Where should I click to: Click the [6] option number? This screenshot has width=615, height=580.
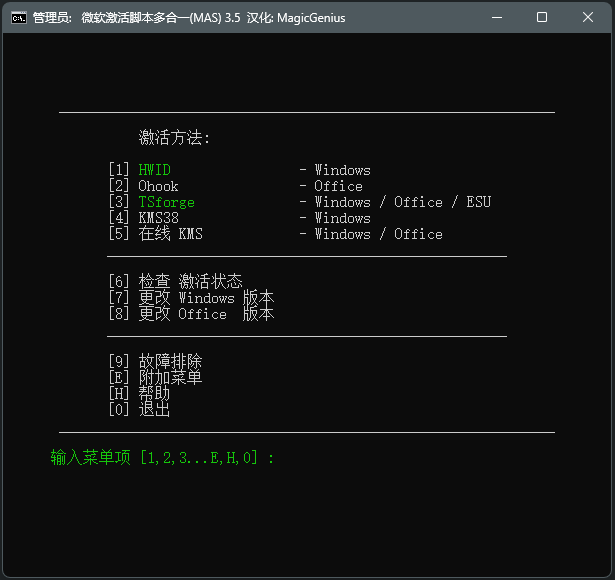[x=119, y=282]
